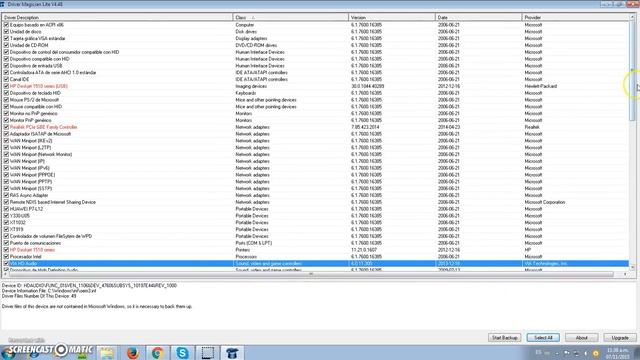Uncheck the Procesador Intel checkbox
Viewport: 640px width, 360px height.
click(6, 257)
